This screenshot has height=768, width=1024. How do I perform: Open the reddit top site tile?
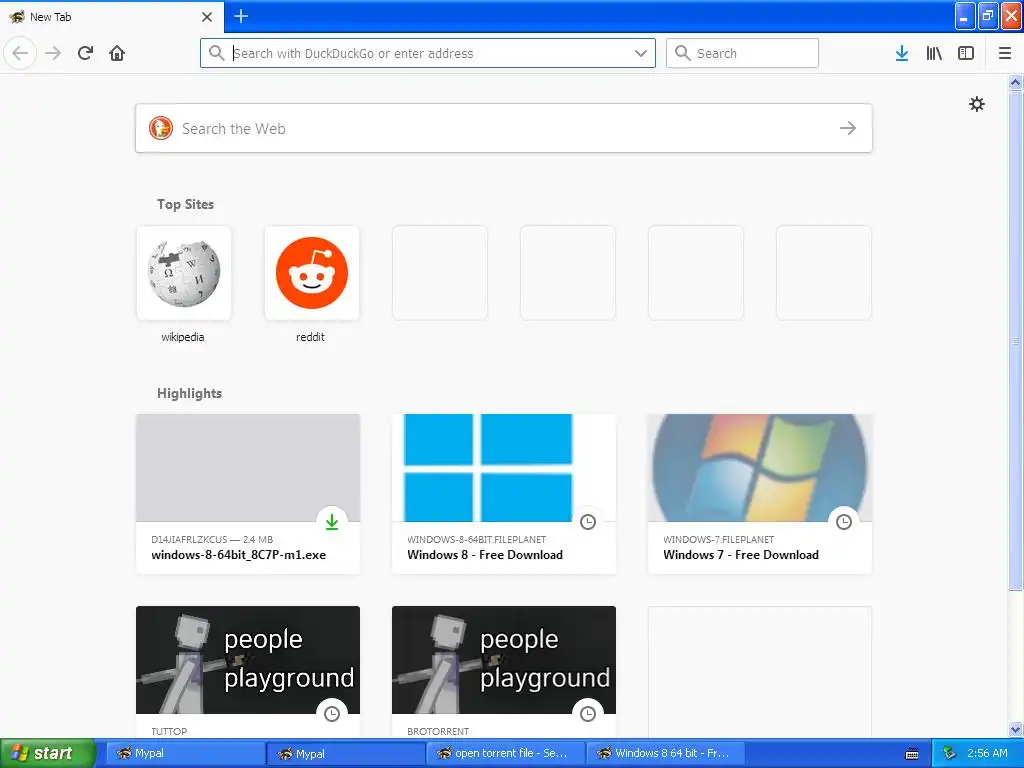(312, 273)
